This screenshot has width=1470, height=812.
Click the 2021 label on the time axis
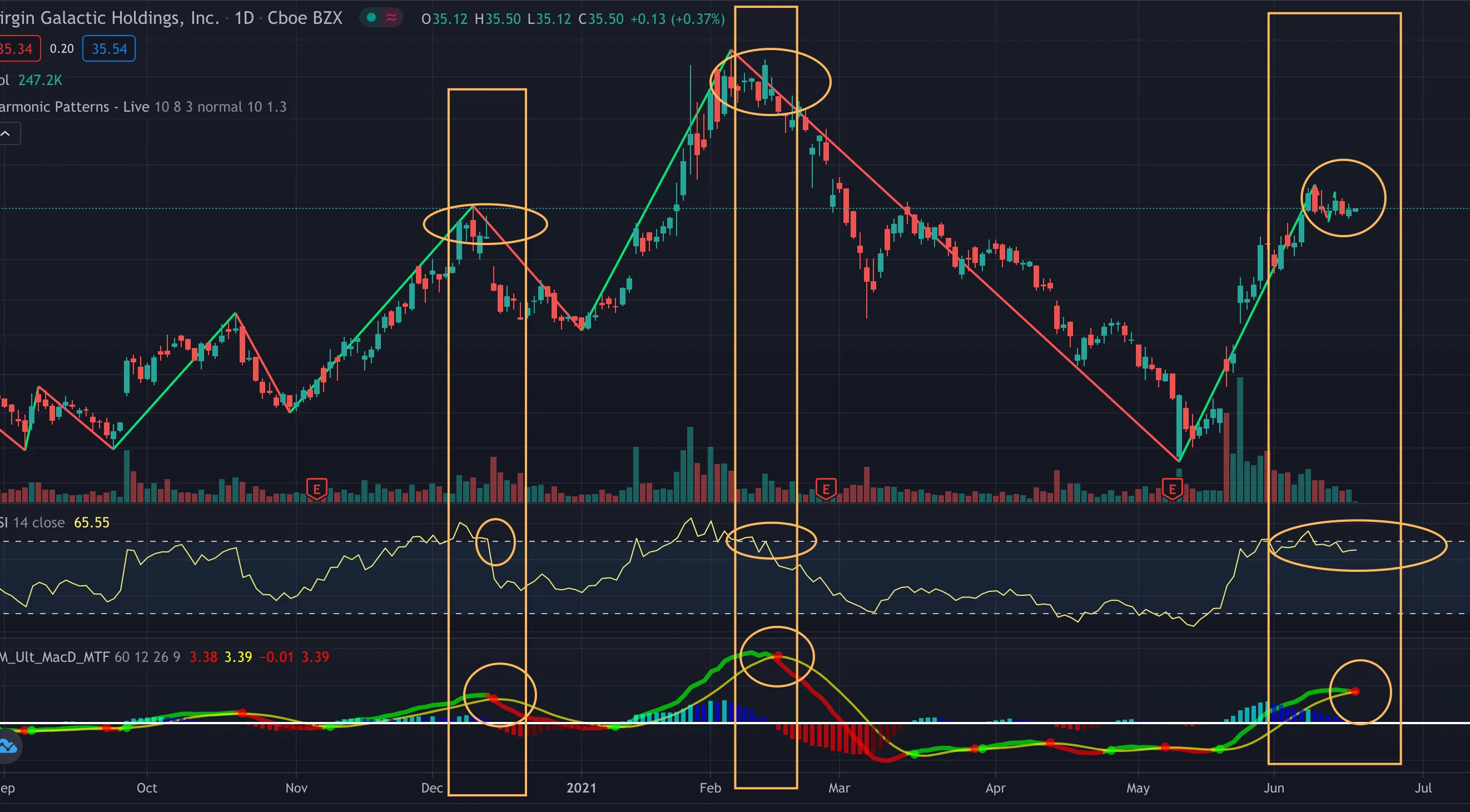[x=581, y=788]
